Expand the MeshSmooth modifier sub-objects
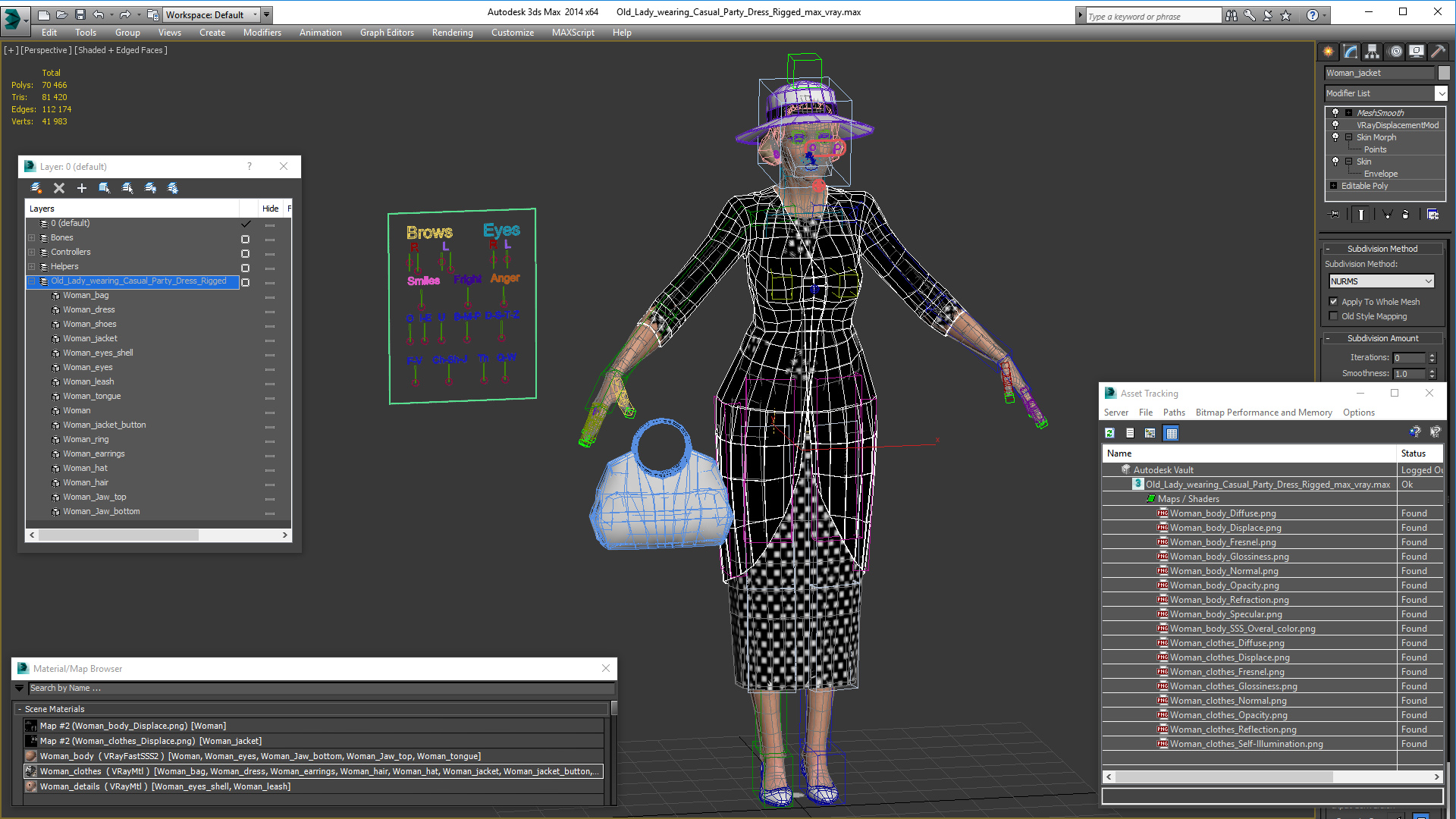Screen dimensions: 1456x819 (x=1348, y=112)
